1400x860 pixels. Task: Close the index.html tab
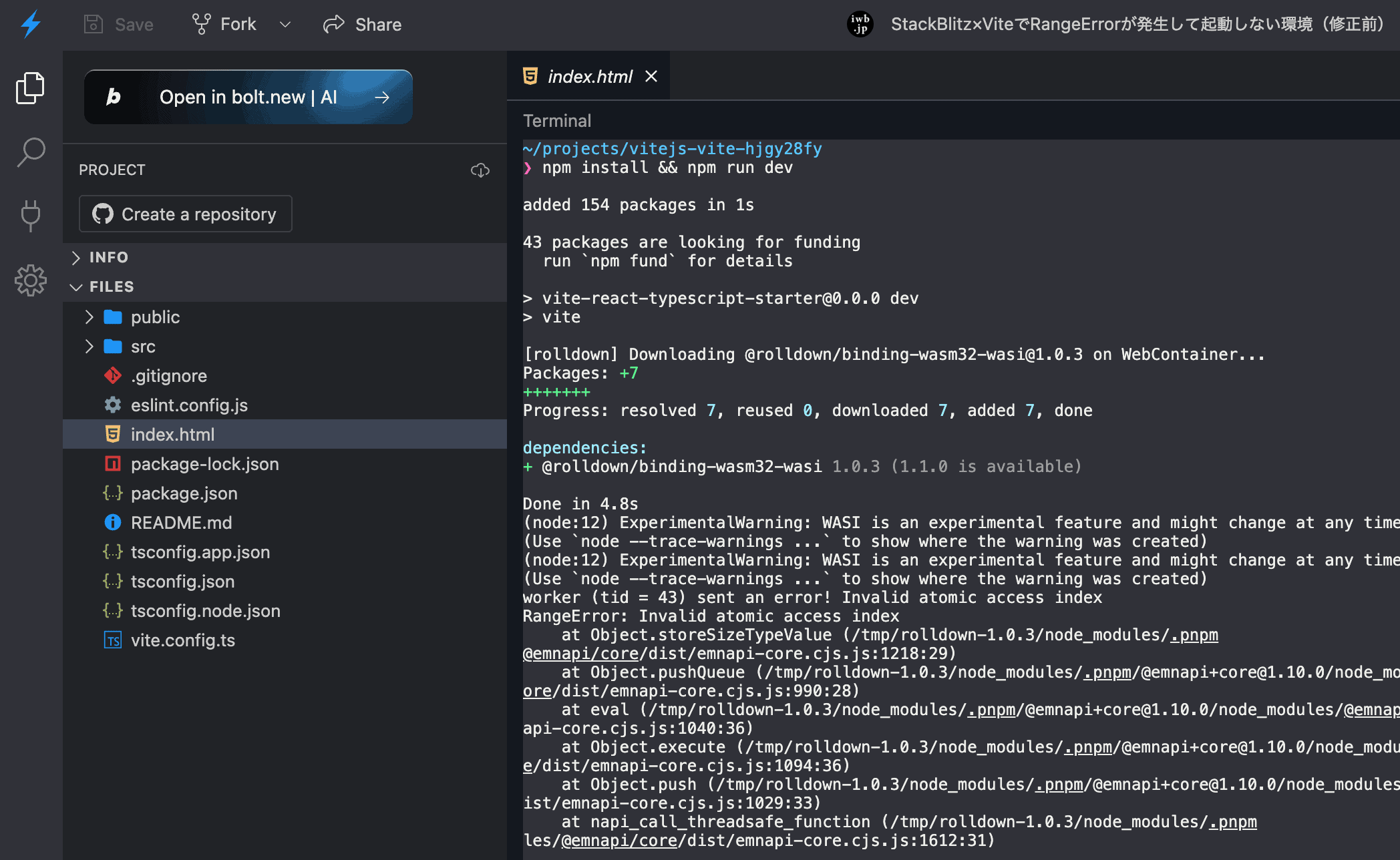(651, 77)
